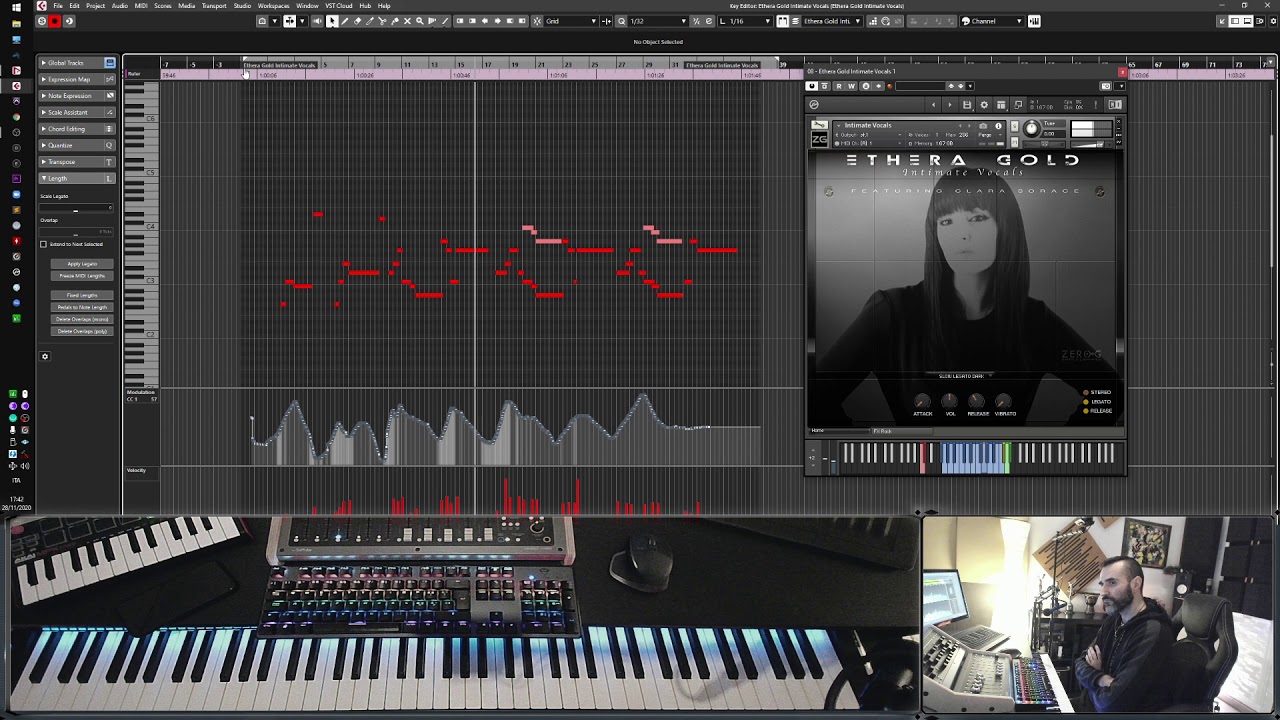
Task: Open File Explorer from the taskbar
Action: pyautogui.click(x=16, y=23)
